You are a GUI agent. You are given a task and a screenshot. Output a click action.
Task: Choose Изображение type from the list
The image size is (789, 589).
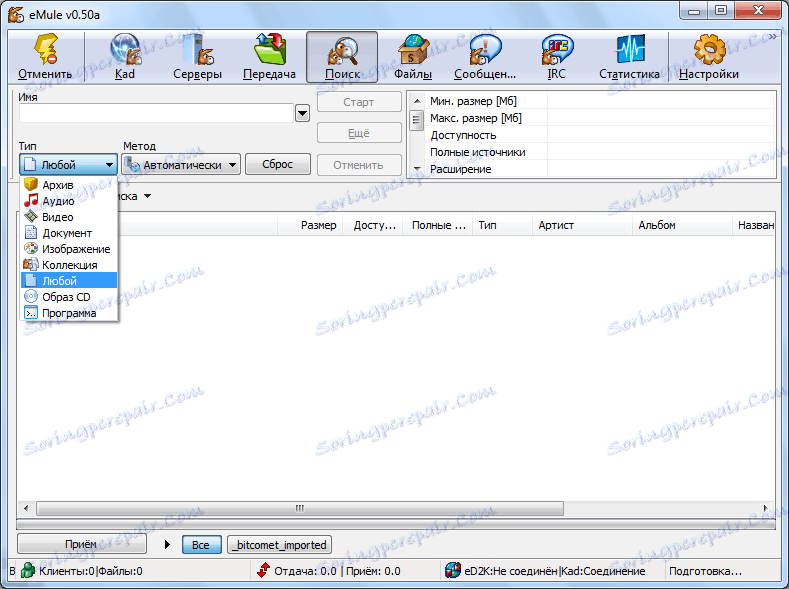(x=69, y=249)
